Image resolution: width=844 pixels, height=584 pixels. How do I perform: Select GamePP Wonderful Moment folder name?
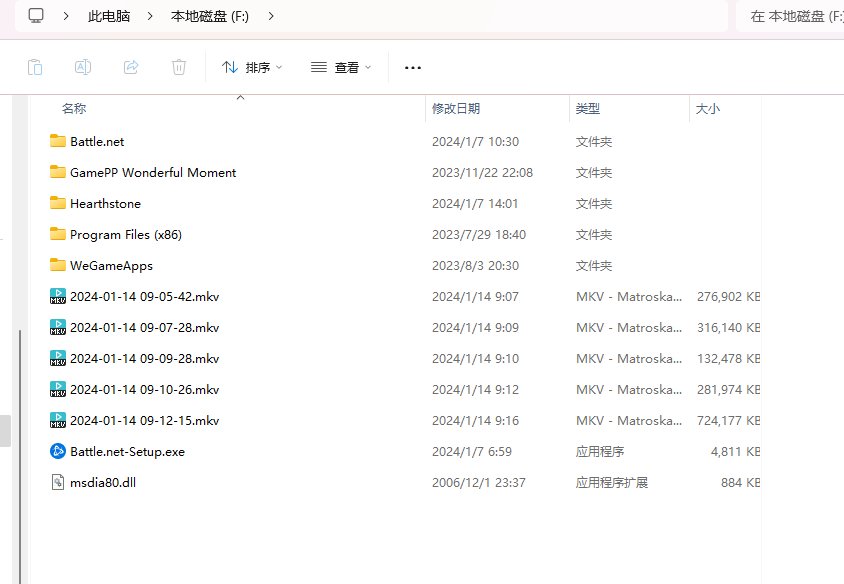tap(153, 173)
